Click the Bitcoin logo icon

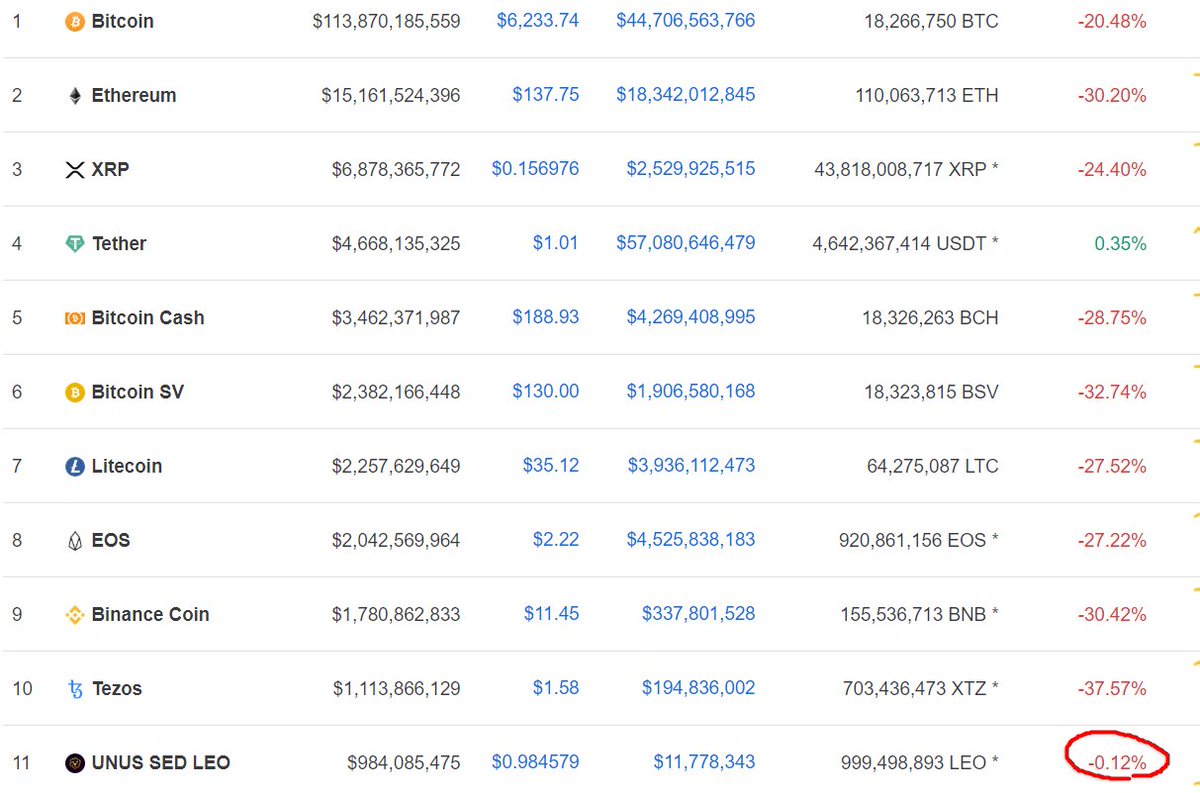click(74, 21)
